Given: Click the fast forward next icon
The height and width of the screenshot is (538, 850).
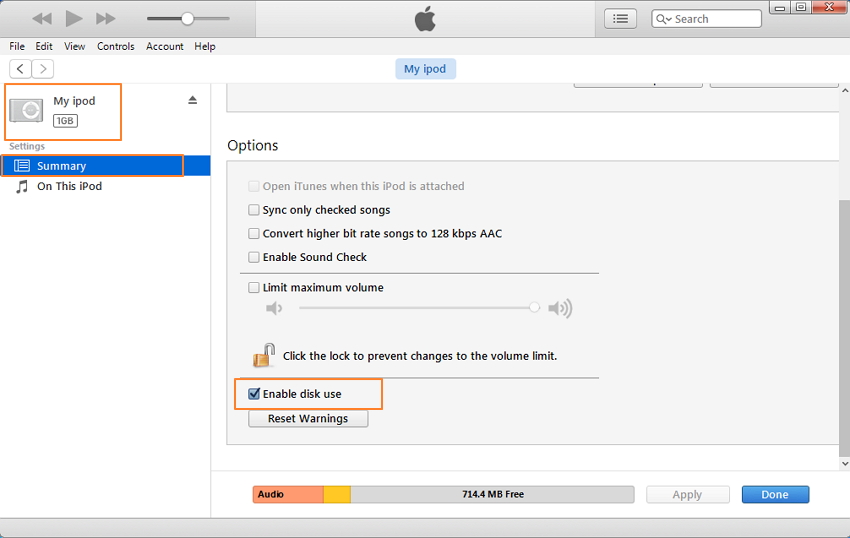Looking at the screenshot, I should click(x=105, y=19).
